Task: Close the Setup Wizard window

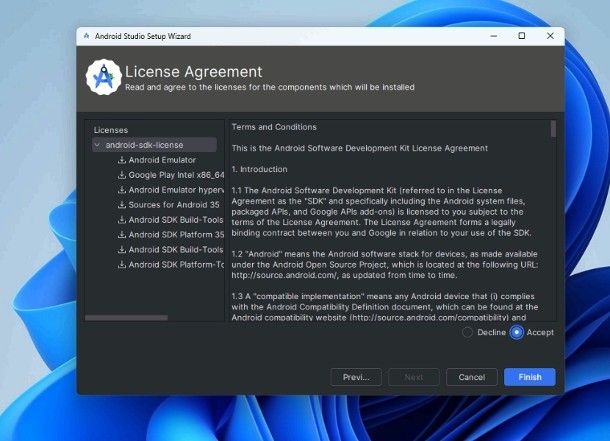Action: (550, 36)
